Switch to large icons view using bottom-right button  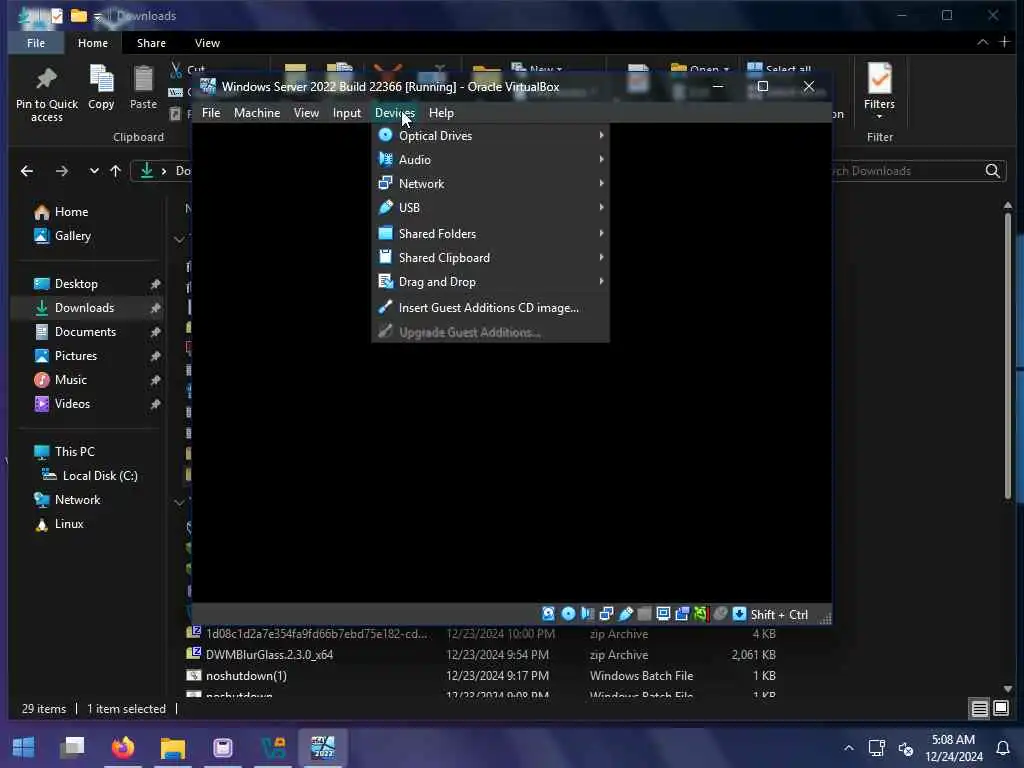pos(1001,709)
